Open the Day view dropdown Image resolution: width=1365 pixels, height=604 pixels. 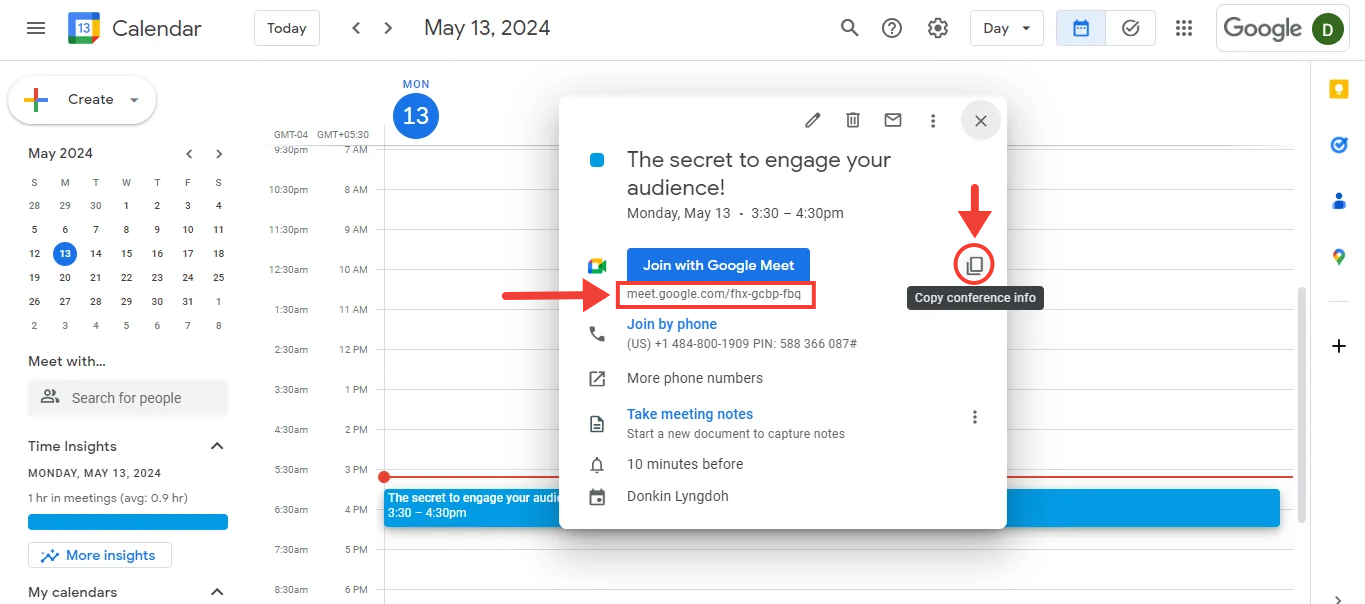[1006, 28]
